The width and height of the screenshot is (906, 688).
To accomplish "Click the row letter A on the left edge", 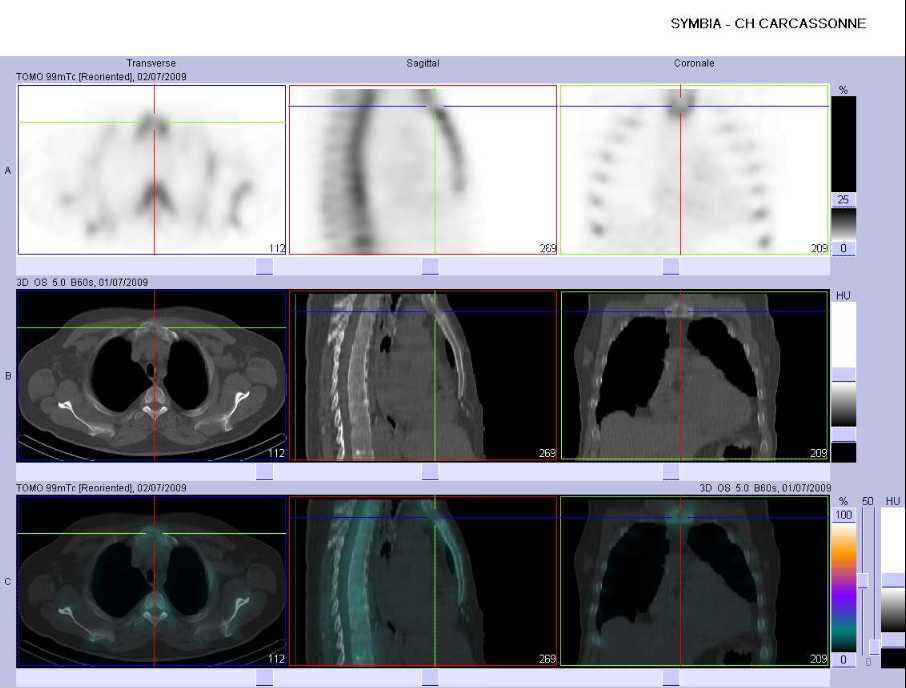I will pyautogui.click(x=8, y=170).
